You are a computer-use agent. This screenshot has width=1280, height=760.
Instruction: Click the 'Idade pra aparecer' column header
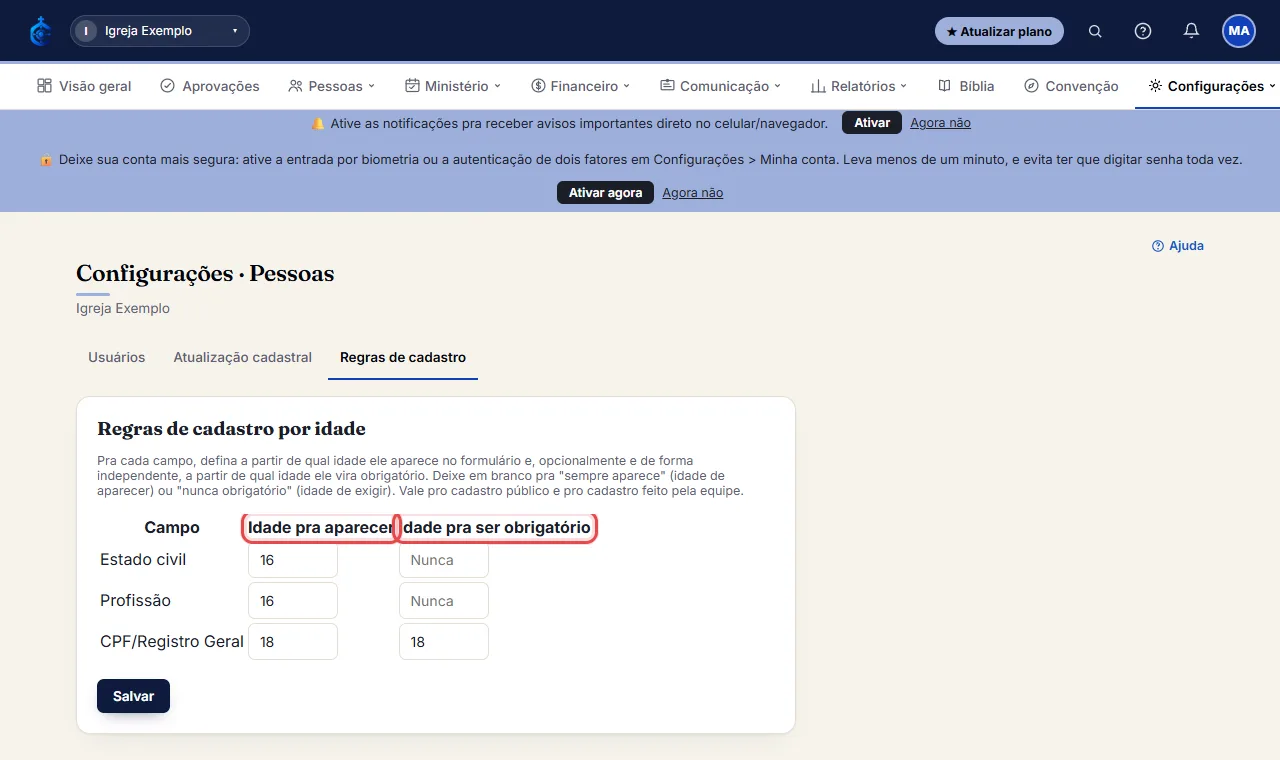click(x=320, y=528)
